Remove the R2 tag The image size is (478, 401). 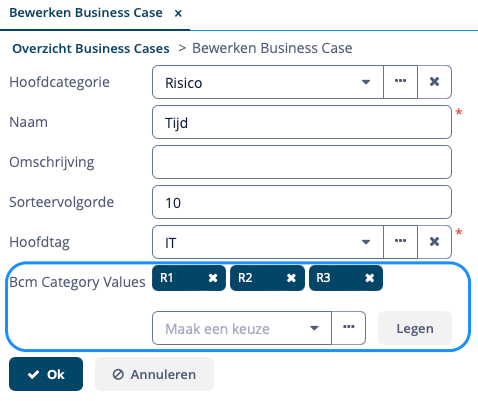(291, 278)
